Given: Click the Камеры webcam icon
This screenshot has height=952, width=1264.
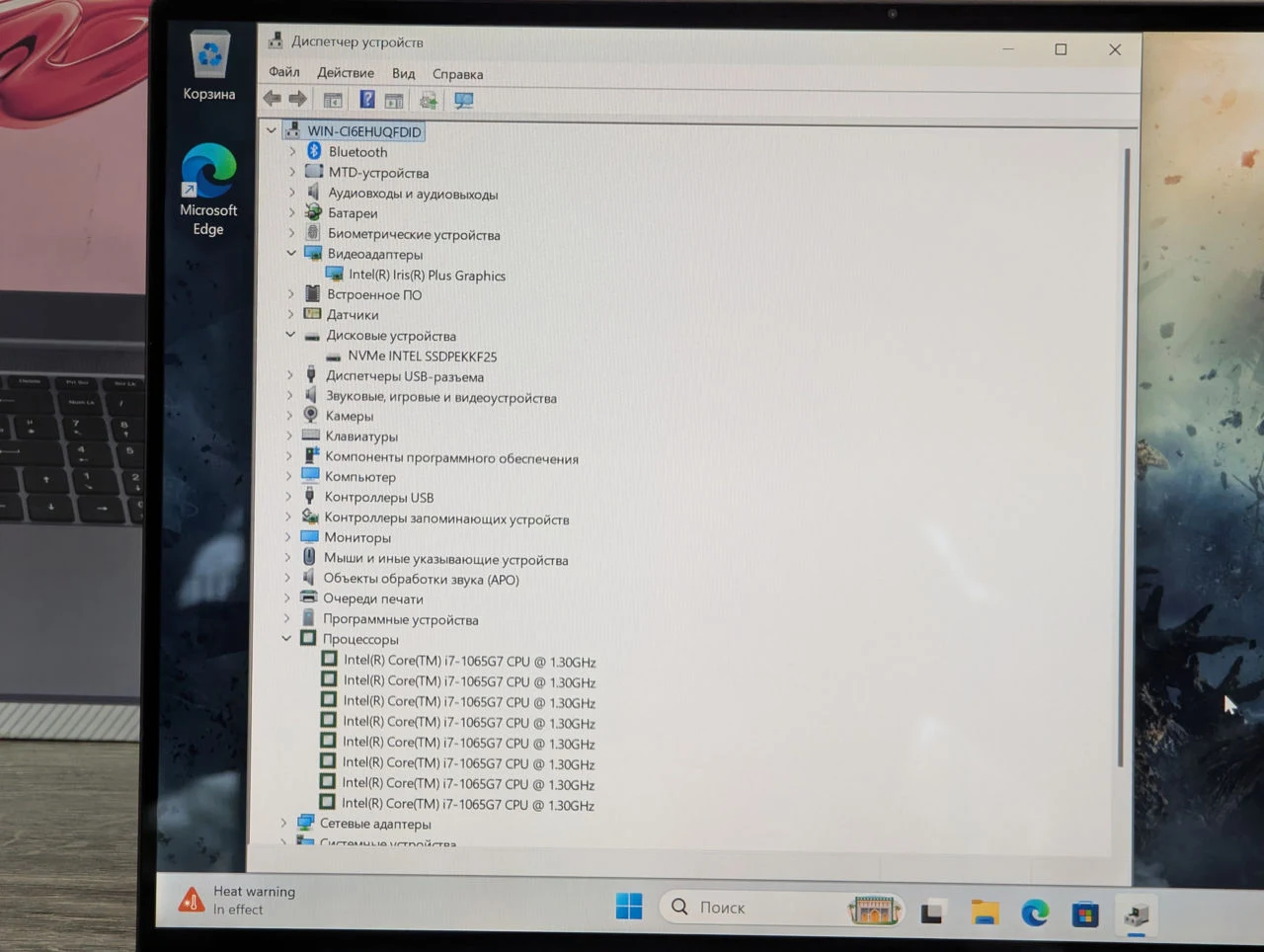Looking at the screenshot, I should pos(310,416).
